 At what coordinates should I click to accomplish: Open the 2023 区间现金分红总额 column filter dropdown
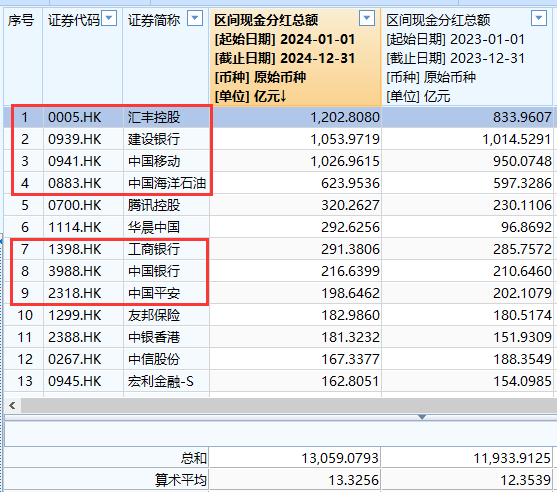539,18
